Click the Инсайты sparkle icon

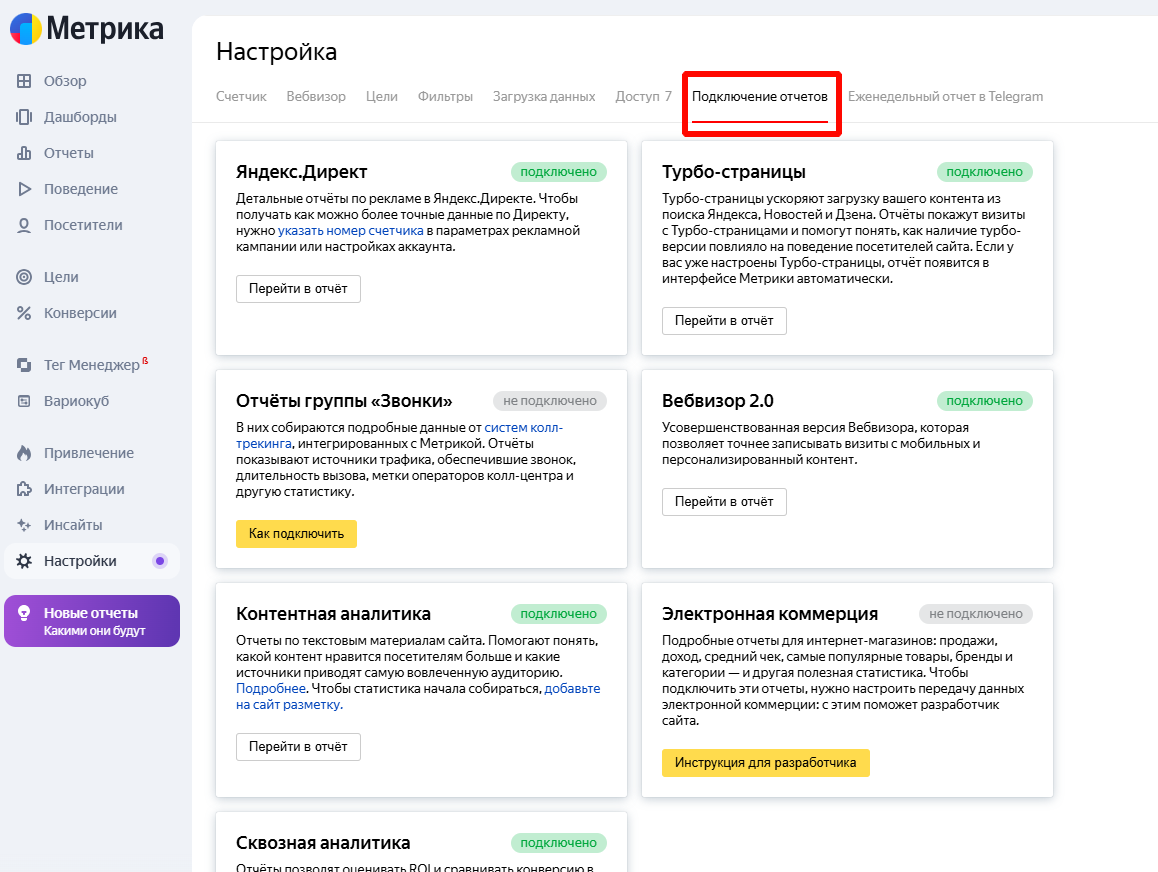(x=24, y=525)
